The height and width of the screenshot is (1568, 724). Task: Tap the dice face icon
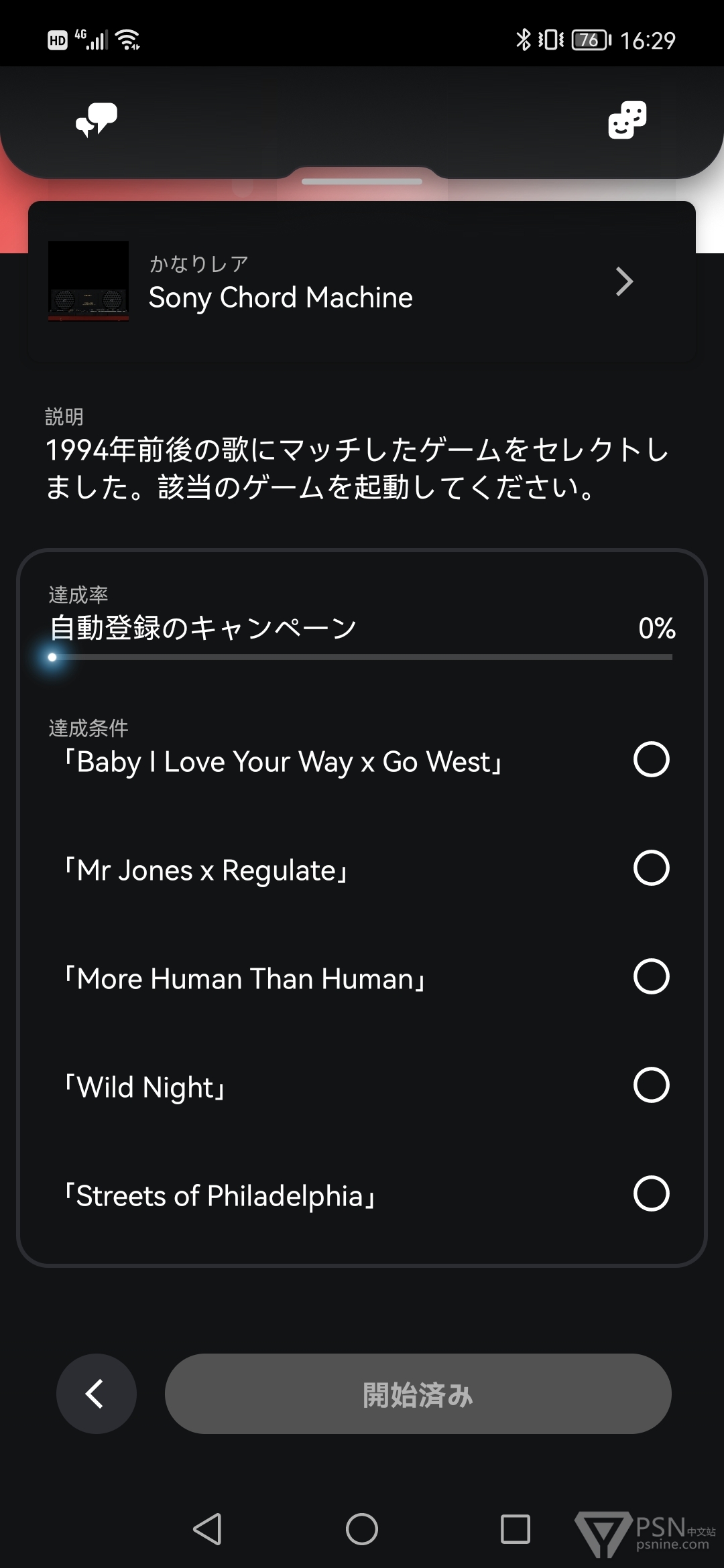coord(627,120)
